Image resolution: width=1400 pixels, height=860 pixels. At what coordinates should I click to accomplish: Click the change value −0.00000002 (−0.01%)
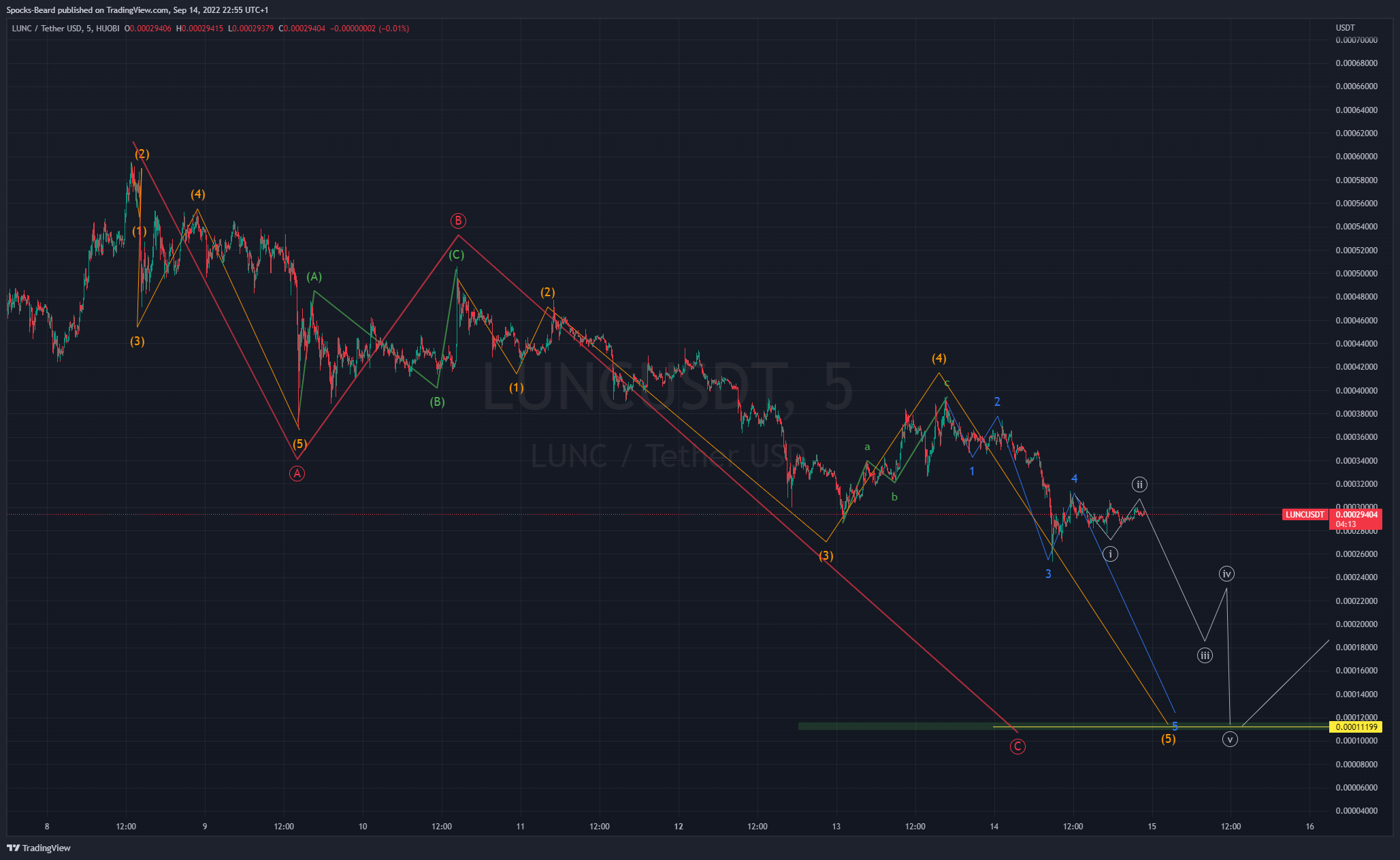pos(370,29)
